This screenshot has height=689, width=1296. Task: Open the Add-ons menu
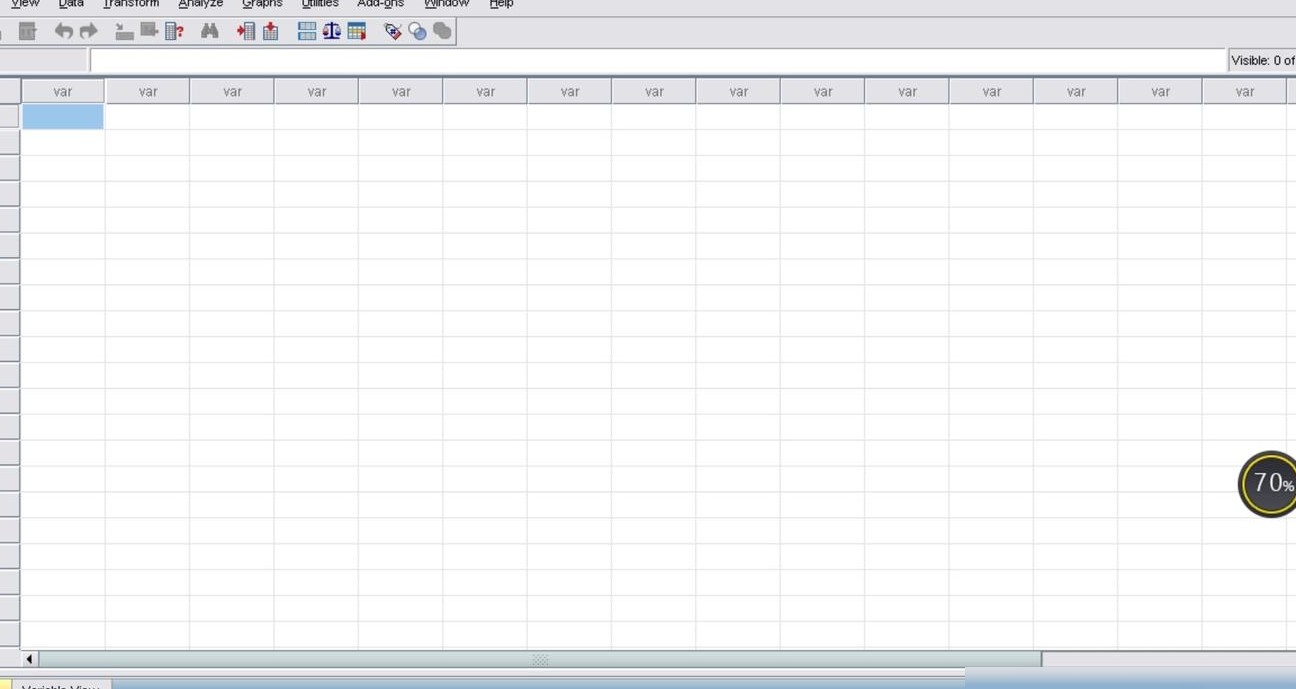380,4
